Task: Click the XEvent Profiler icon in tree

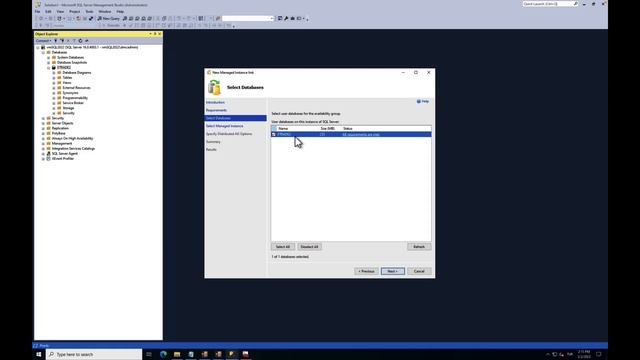Action: point(49,159)
